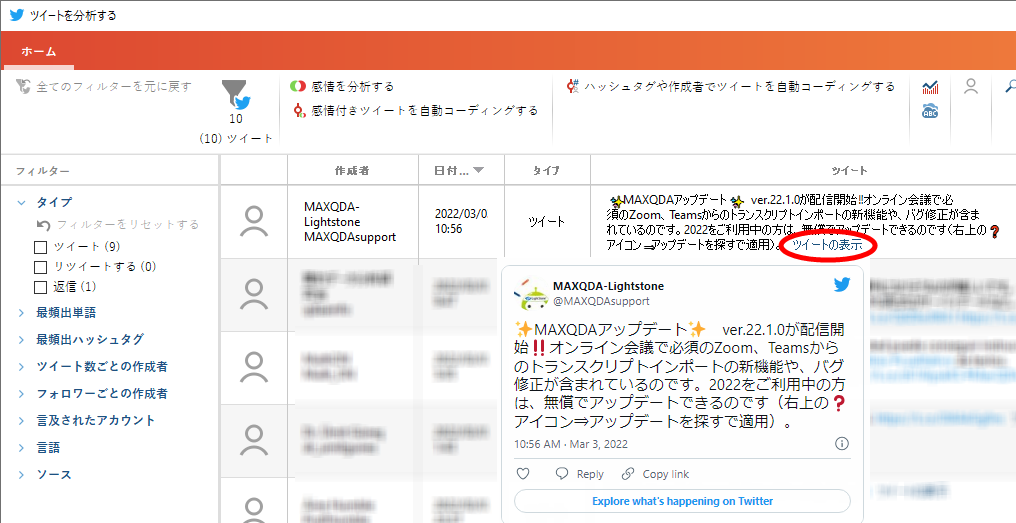Click Copy link in the tweet preview

tap(655, 474)
